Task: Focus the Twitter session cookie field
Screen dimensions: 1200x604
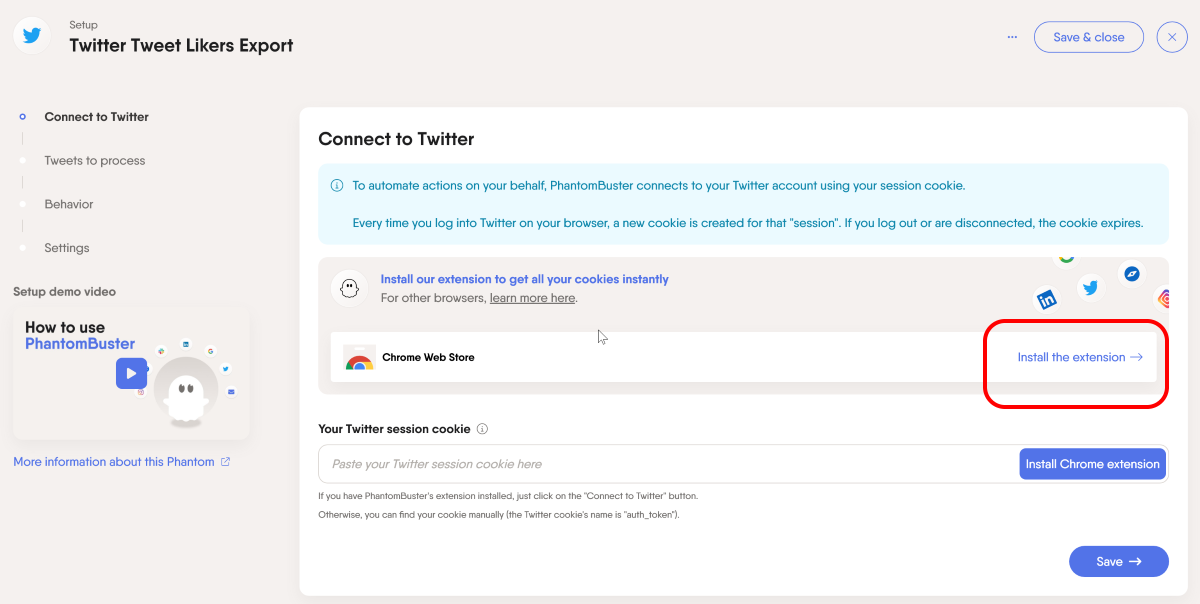Action: [x=669, y=464]
